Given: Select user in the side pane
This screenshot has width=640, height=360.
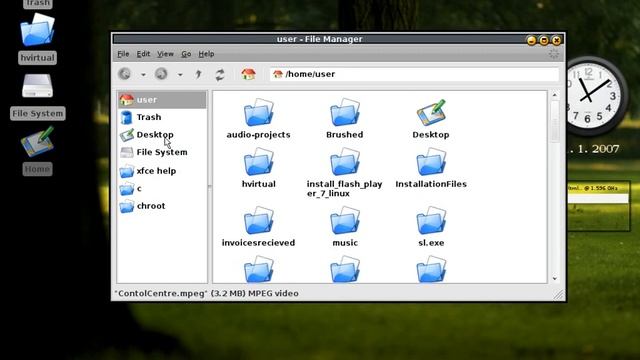Looking at the screenshot, I should (162, 100).
